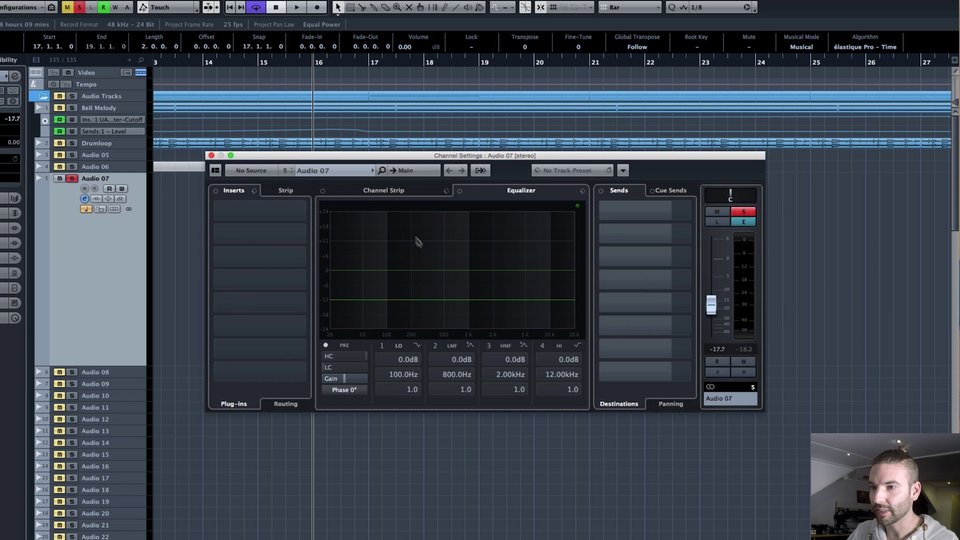Screen dimensions: 960x540
Task: Expand the Bell Melody track
Action: click(x=39, y=108)
